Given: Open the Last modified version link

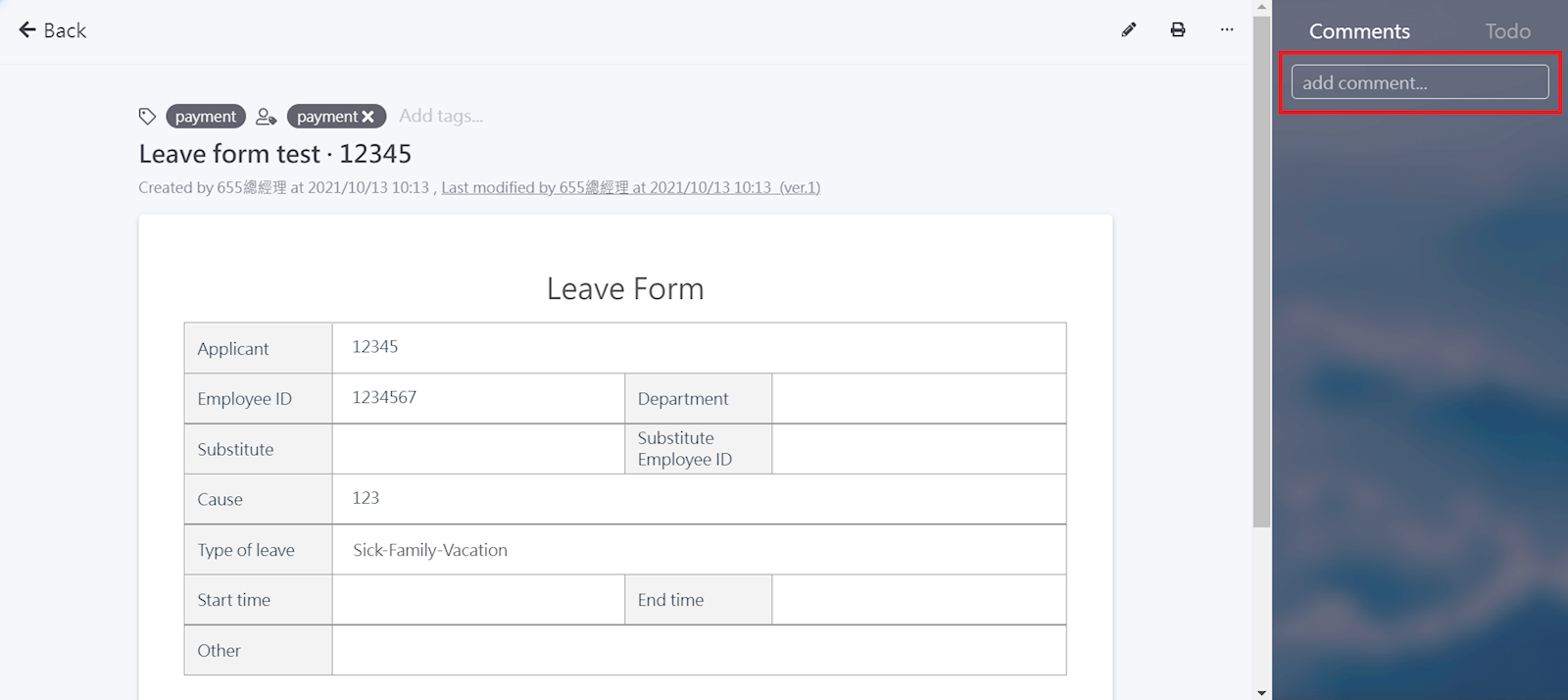Looking at the screenshot, I should (x=630, y=187).
